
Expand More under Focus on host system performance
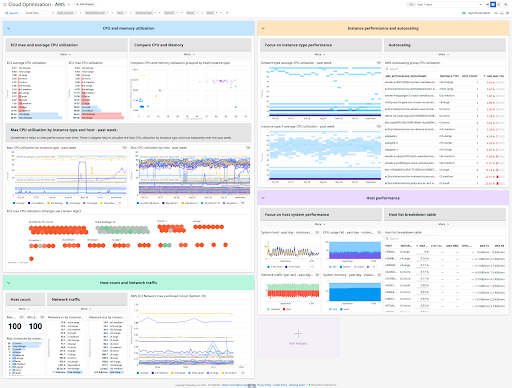320,224
